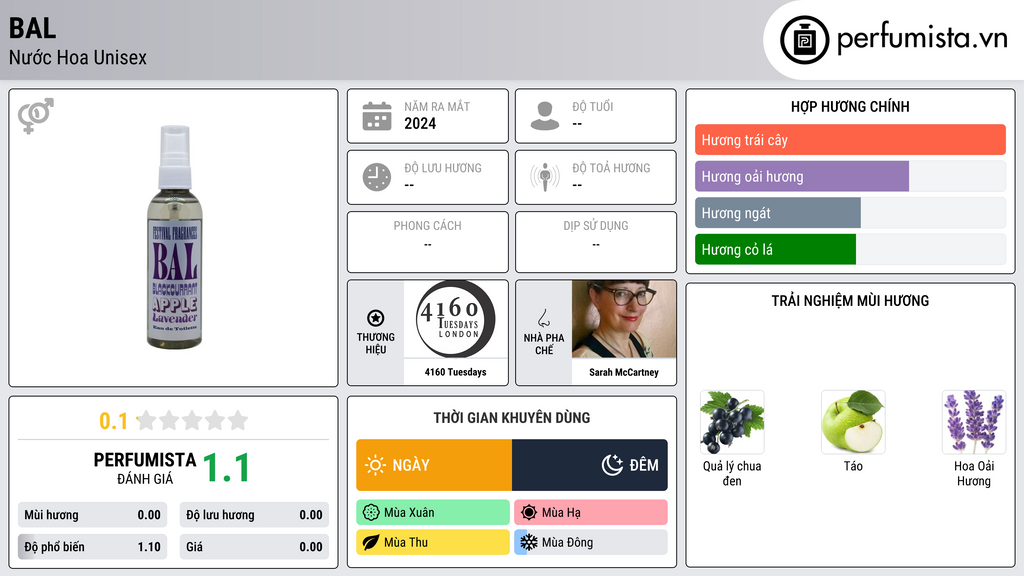
Task: Select the Đêm nighttime segment
Action: point(590,465)
